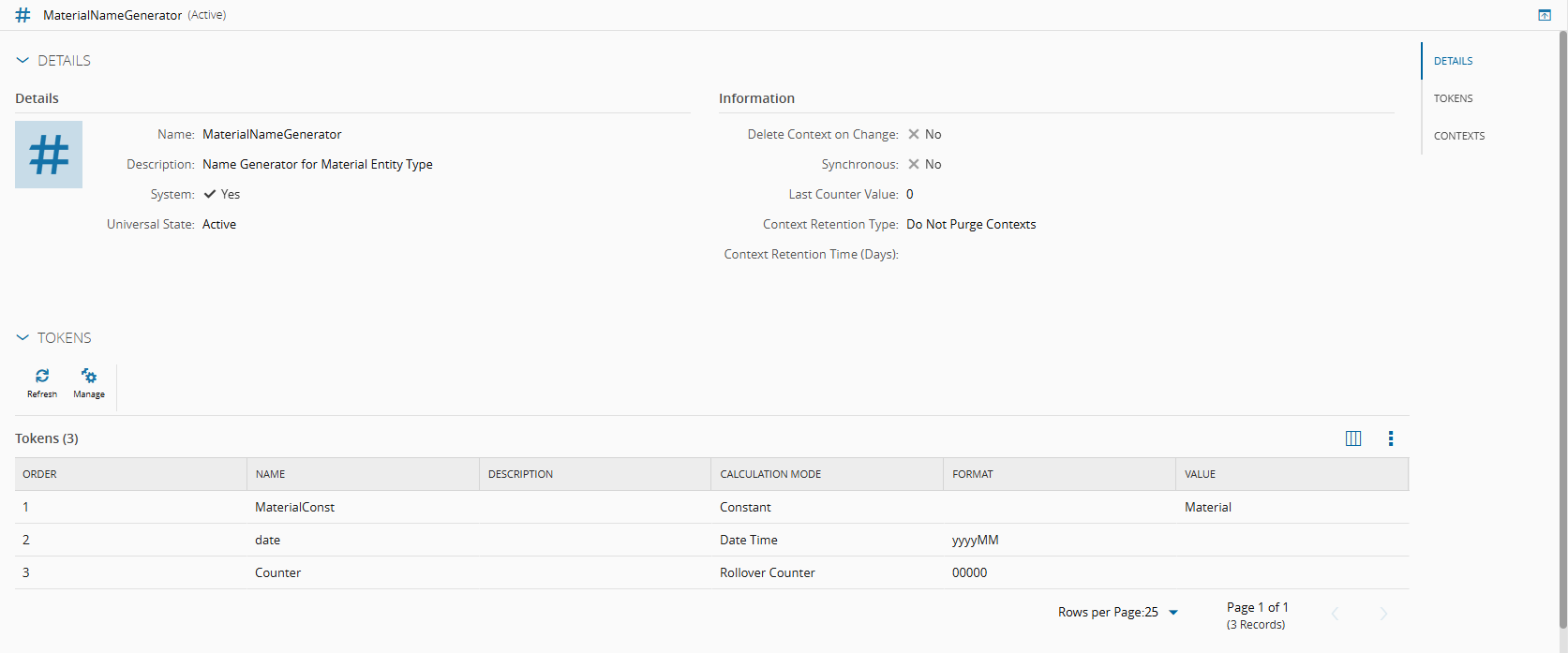Image resolution: width=1568 pixels, height=653 pixels.
Task: Collapse the TOKENS section
Action: coord(22,338)
